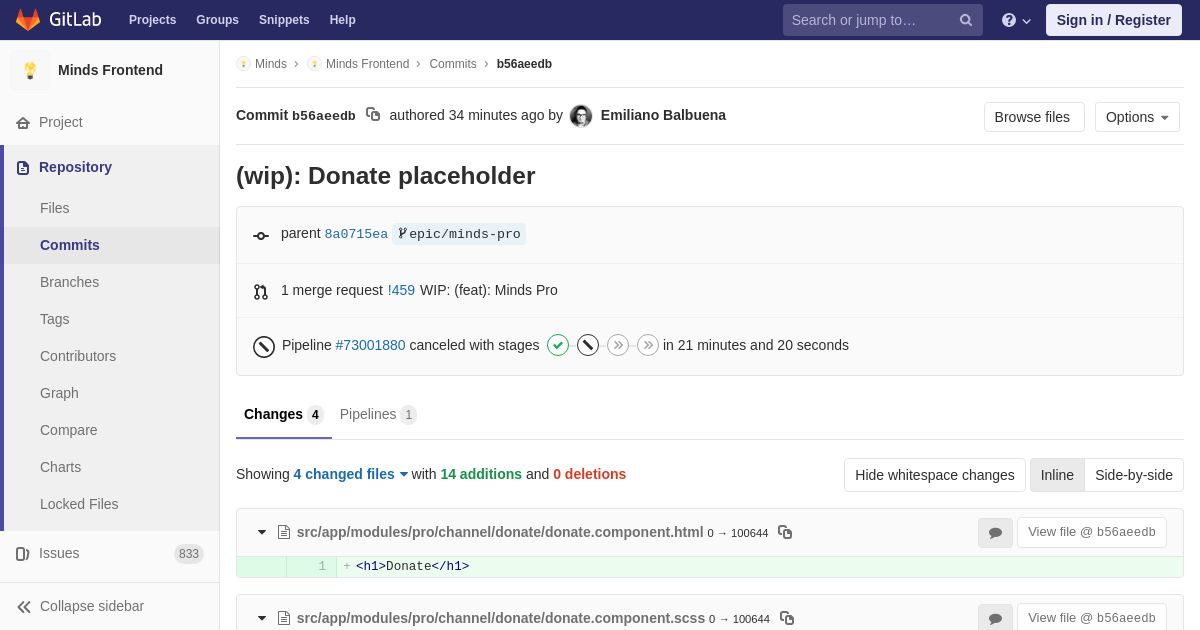Click the Minds lightbulb icon in breadcrumb
Screen dimensions: 1200x630
pyautogui.click(x=243, y=64)
